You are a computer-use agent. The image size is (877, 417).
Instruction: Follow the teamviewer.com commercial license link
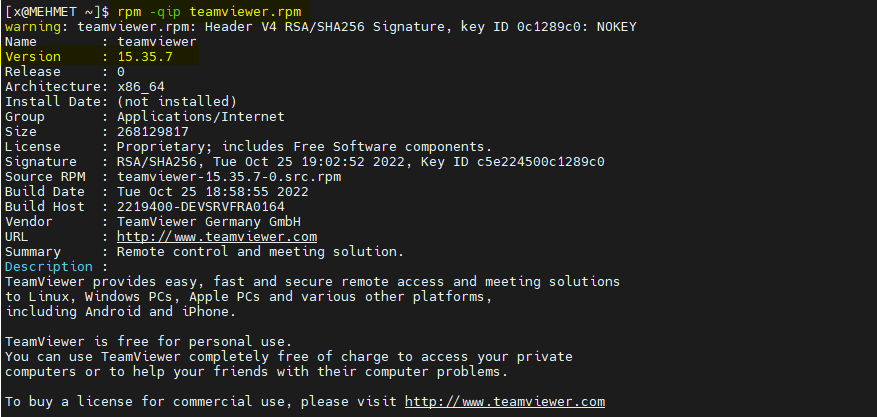point(504,401)
